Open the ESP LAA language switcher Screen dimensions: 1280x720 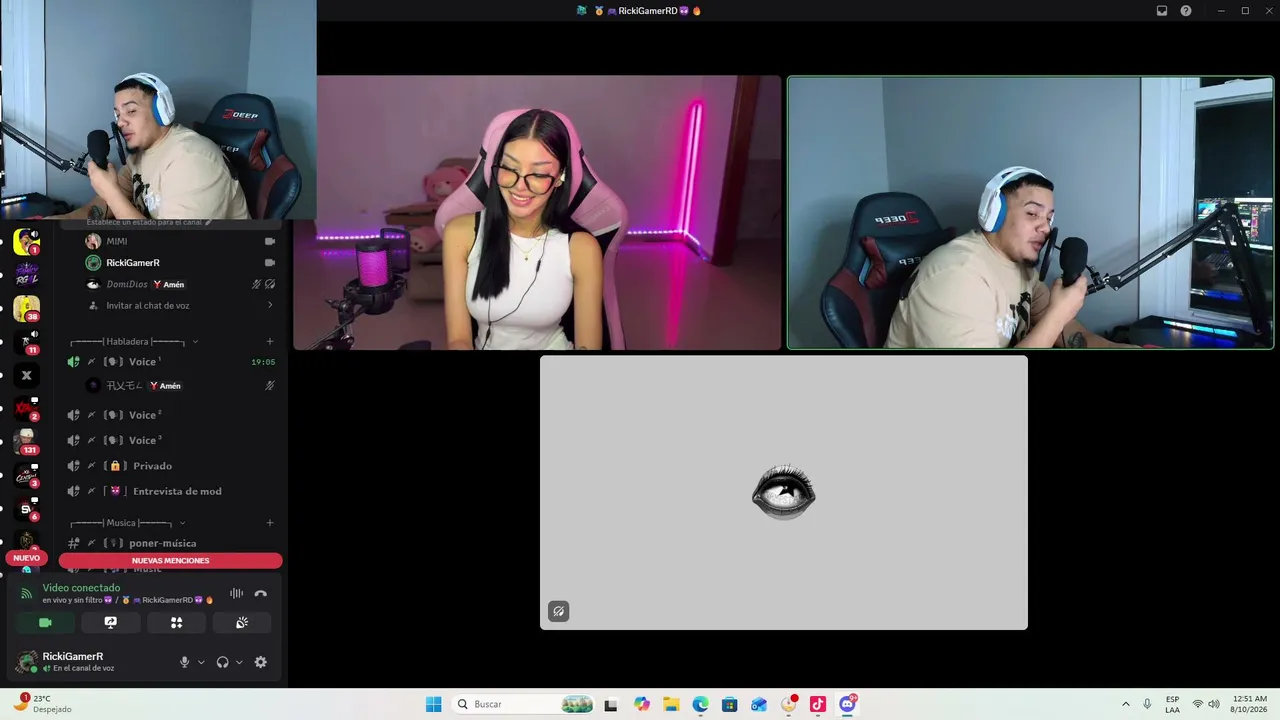tap(1172, 704)
